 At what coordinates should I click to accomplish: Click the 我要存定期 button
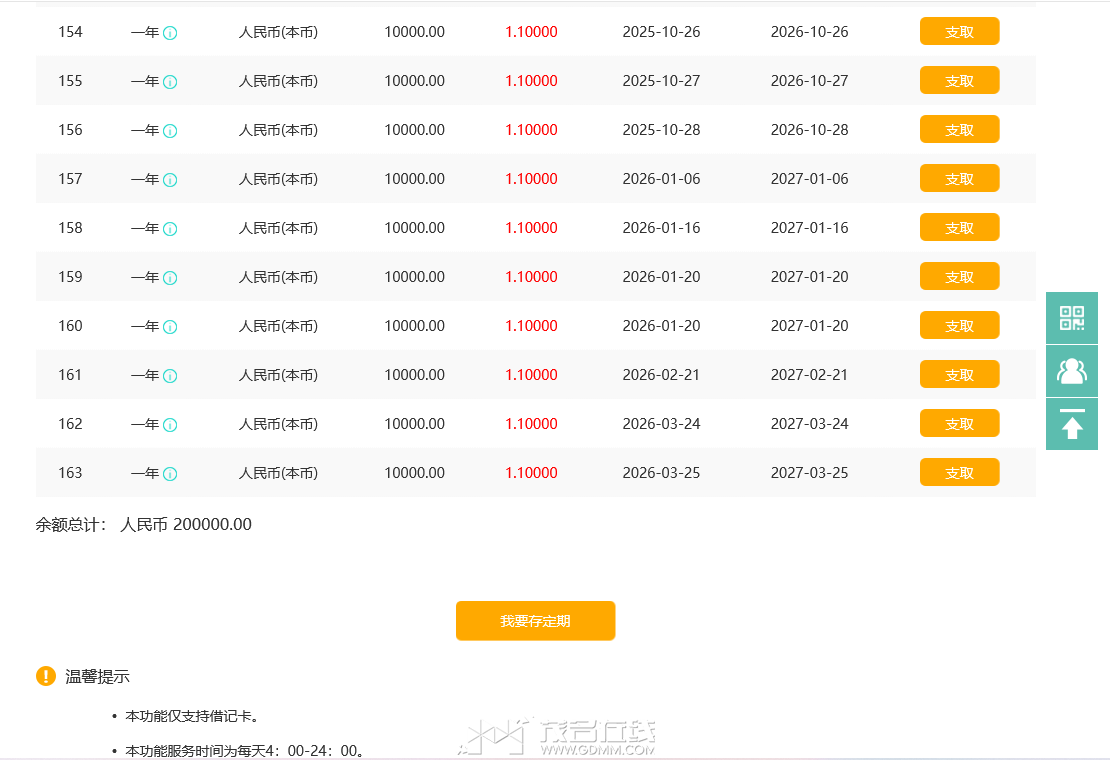(x=535, y=621)
